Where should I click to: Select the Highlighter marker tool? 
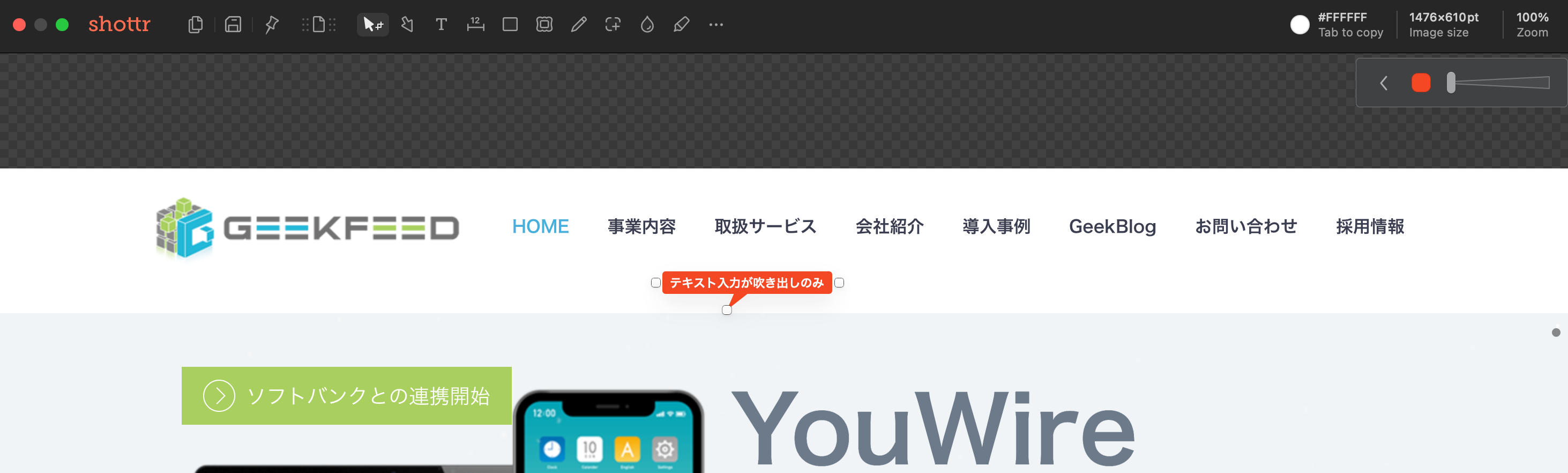(682, 24)
